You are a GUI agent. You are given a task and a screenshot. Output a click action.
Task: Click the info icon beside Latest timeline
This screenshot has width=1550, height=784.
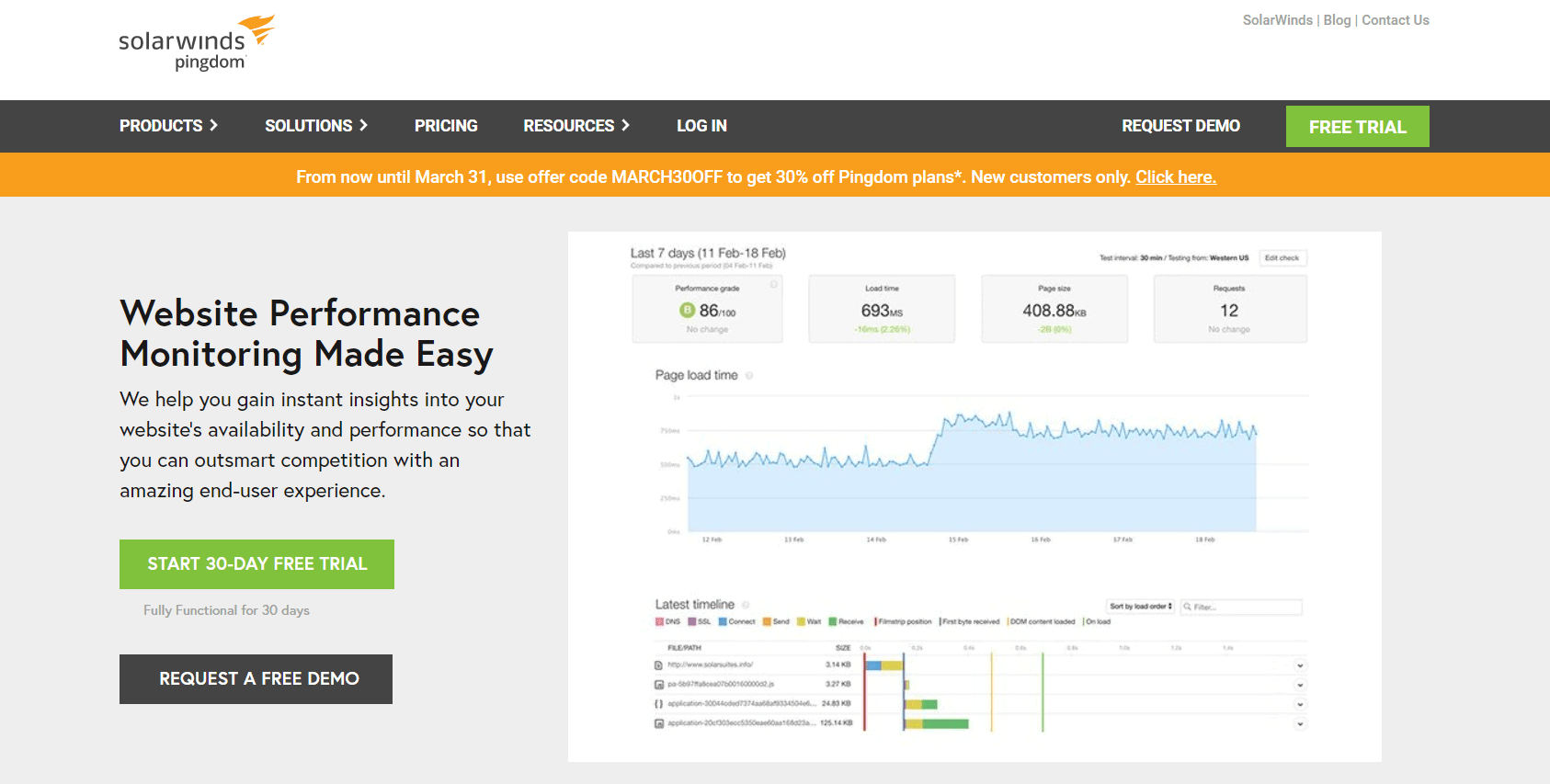746,605
